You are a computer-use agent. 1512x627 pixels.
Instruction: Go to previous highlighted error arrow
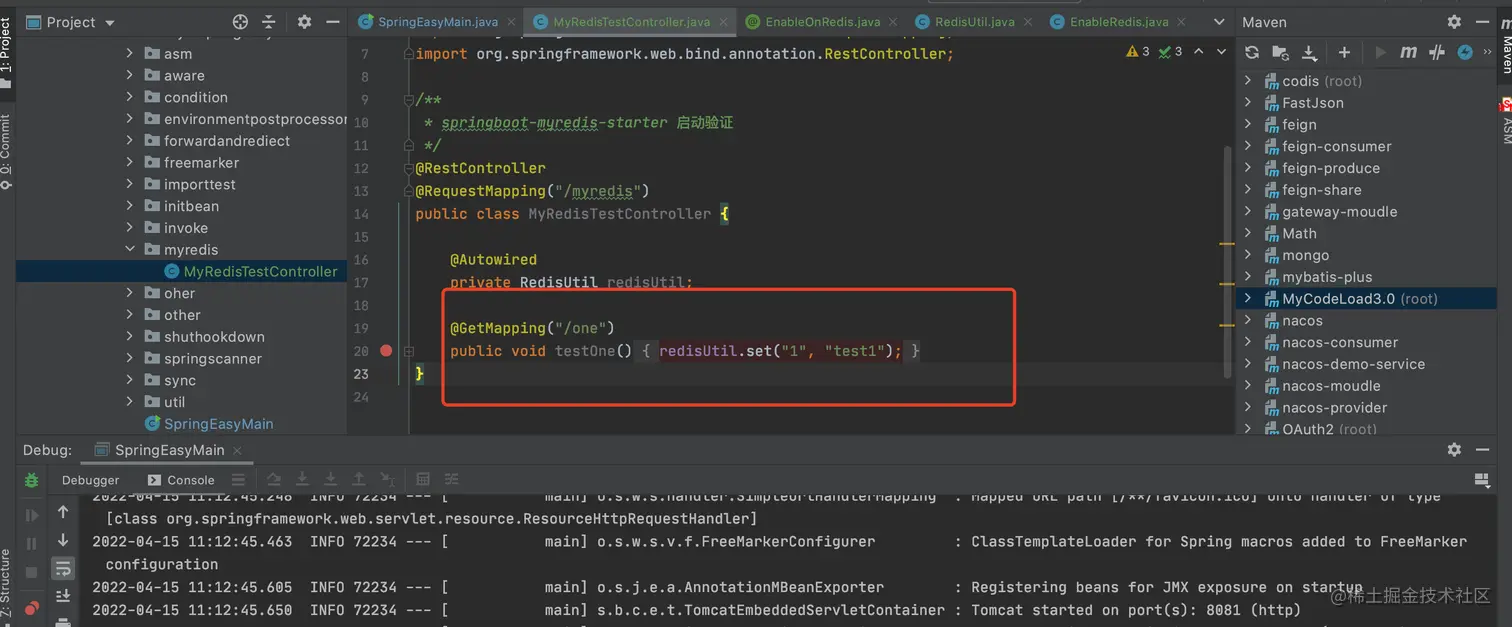pos(1198,52)
